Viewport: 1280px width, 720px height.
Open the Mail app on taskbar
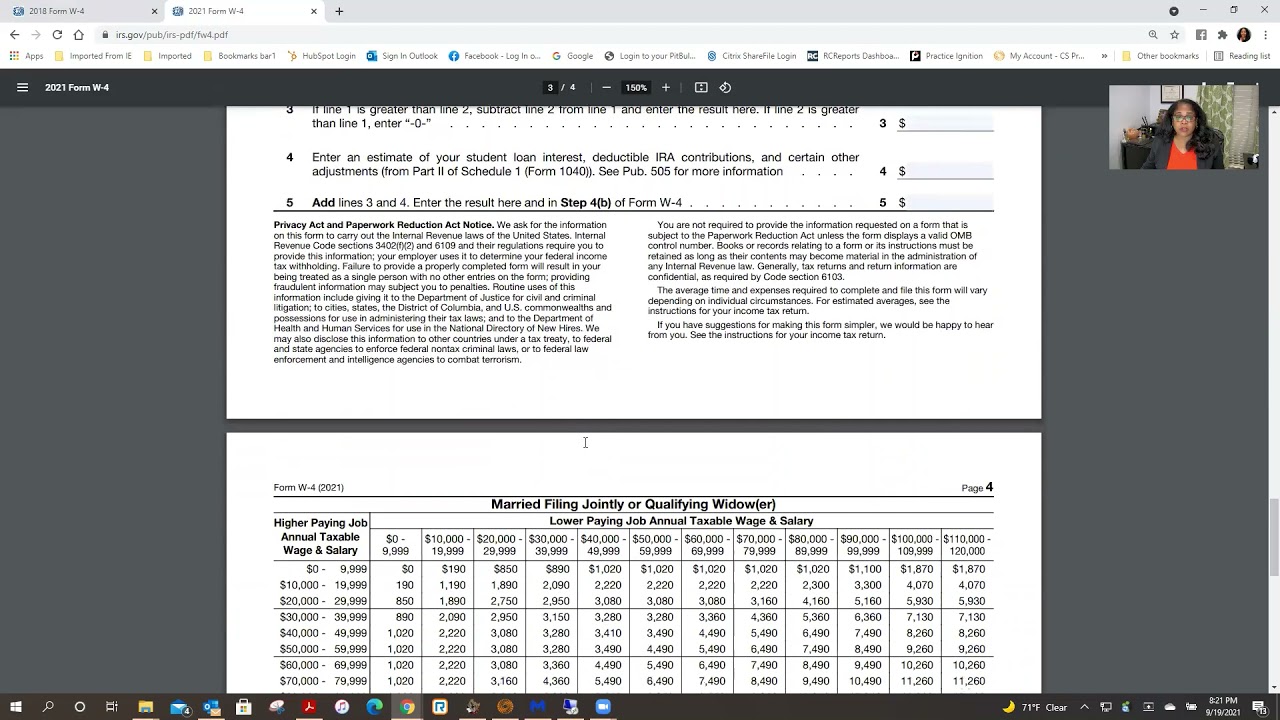[x=179, y=707]
